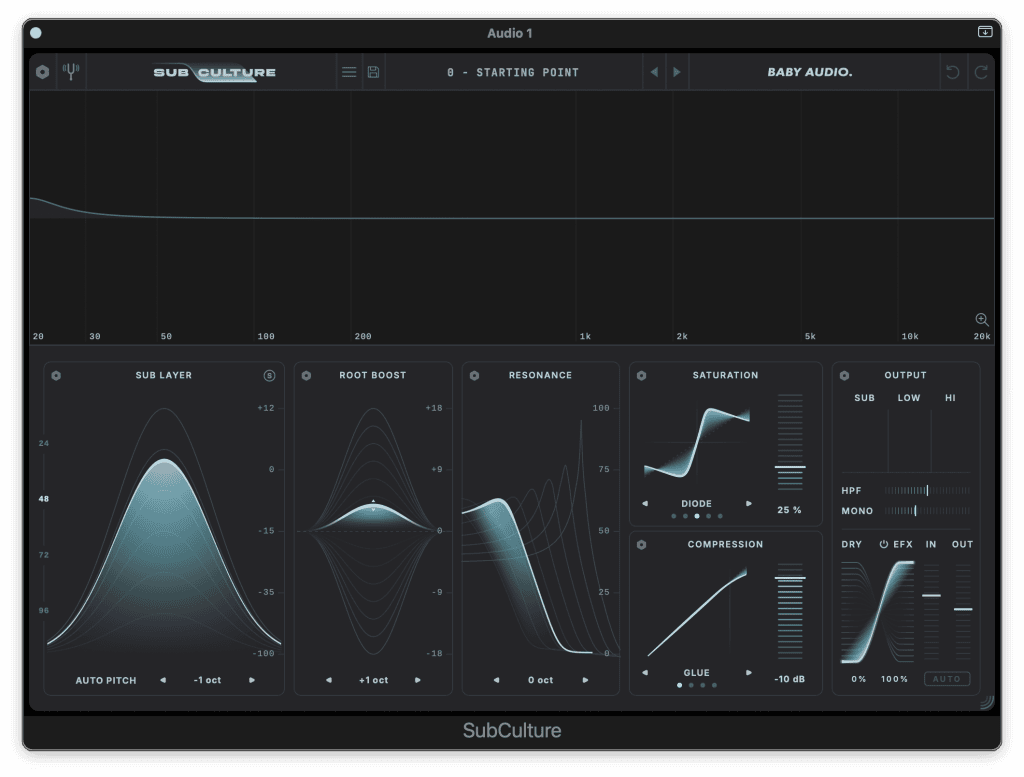Click the '+1 oct' Root Boost value
The height and width of the screenshot is (777, 1024).
(374, 680)
